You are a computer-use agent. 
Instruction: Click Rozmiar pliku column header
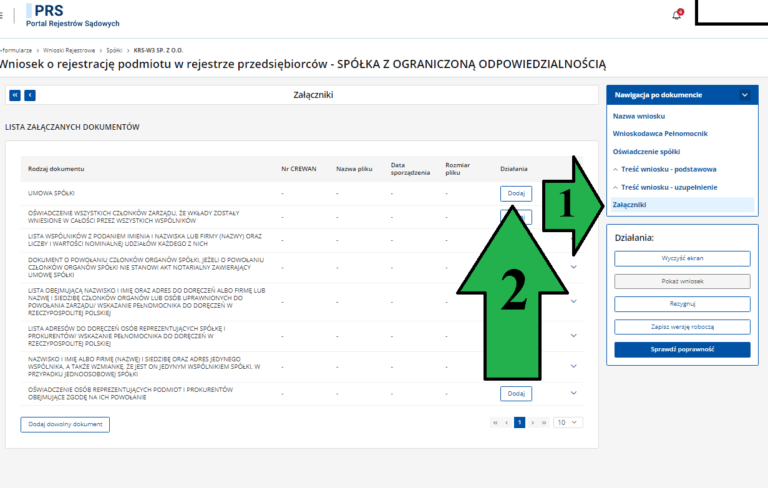[457, 169]
